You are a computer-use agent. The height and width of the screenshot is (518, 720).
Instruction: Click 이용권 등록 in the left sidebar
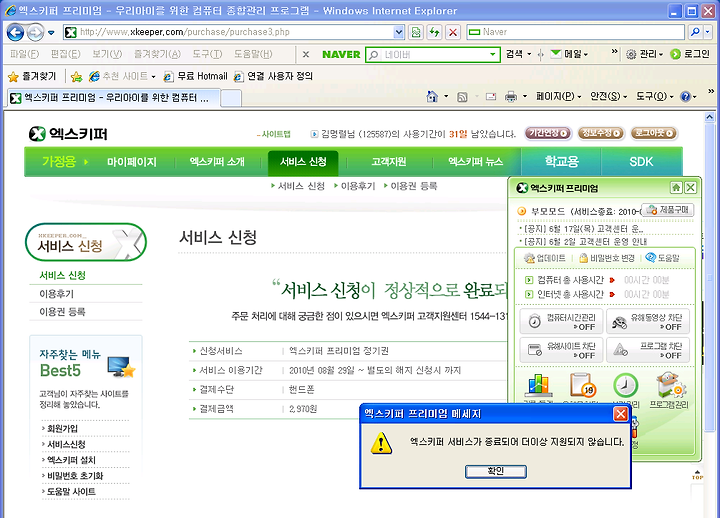tap(62, 312)
